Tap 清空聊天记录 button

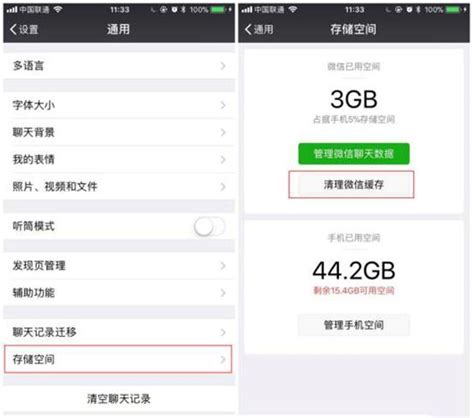[x=119, y=399]
